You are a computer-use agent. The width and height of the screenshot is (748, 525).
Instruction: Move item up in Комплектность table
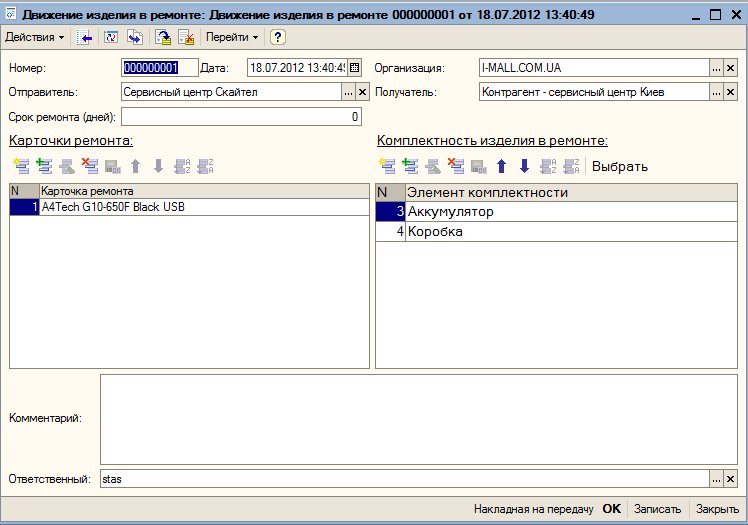502,166
